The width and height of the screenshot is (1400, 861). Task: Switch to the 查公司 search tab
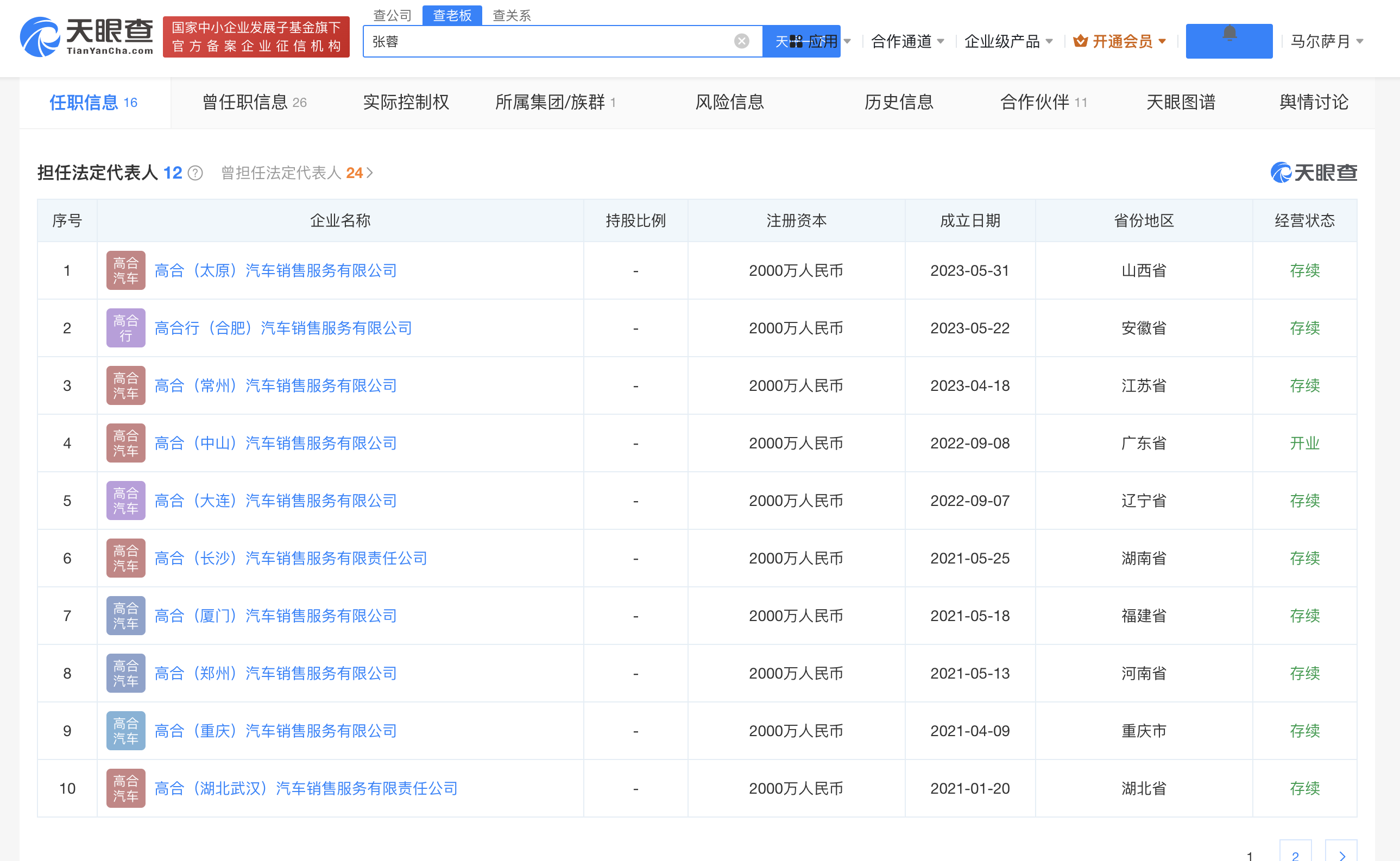[392, 15]
